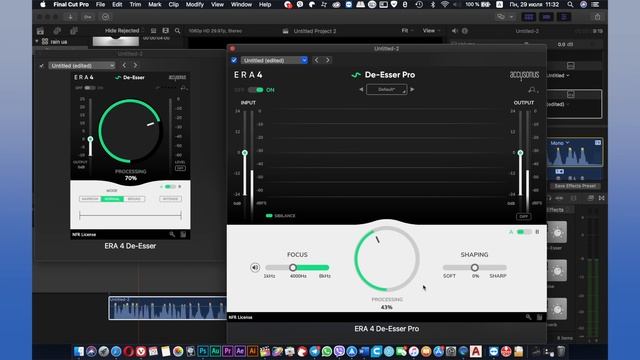The height and width of the screenshot is (360, 640).
Task: Click the PROCESSING 70% knob in small De-Esser
Action: point(130,131)
